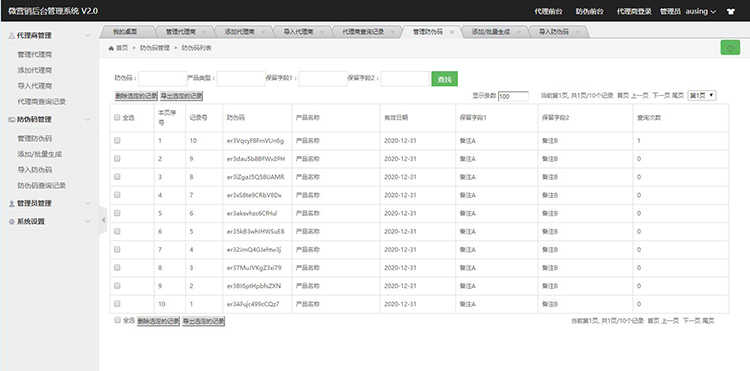
Task: Click the green refresh button beside breadcrumb
Action: tap(730, 47)
